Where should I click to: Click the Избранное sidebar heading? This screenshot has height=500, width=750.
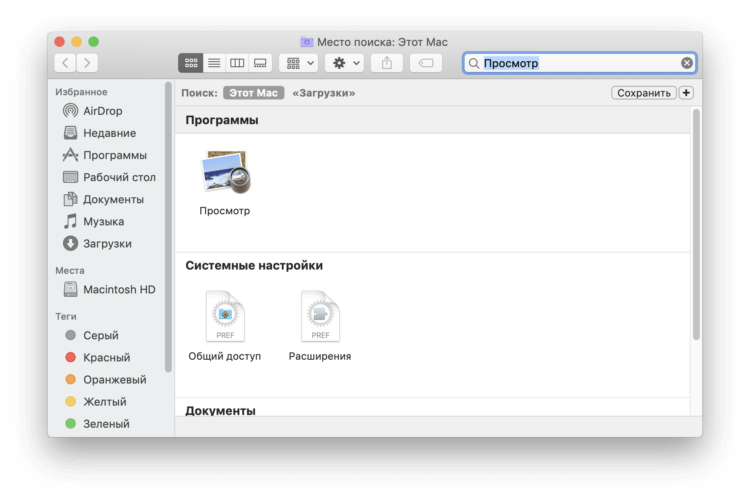tap(81, 92)
